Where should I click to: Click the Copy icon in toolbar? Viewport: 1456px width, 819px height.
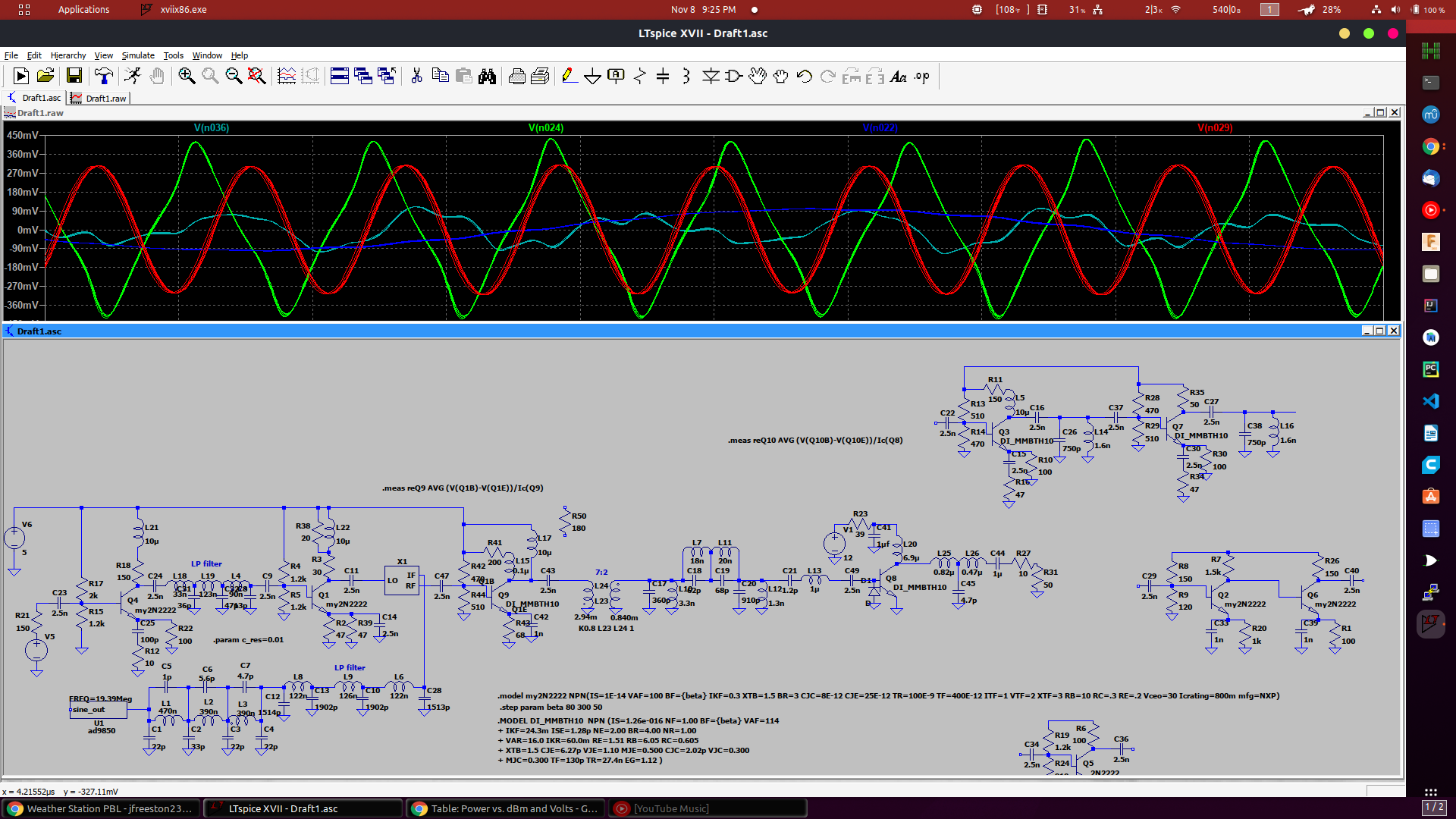pyautogui.click(x=440, y=76)
